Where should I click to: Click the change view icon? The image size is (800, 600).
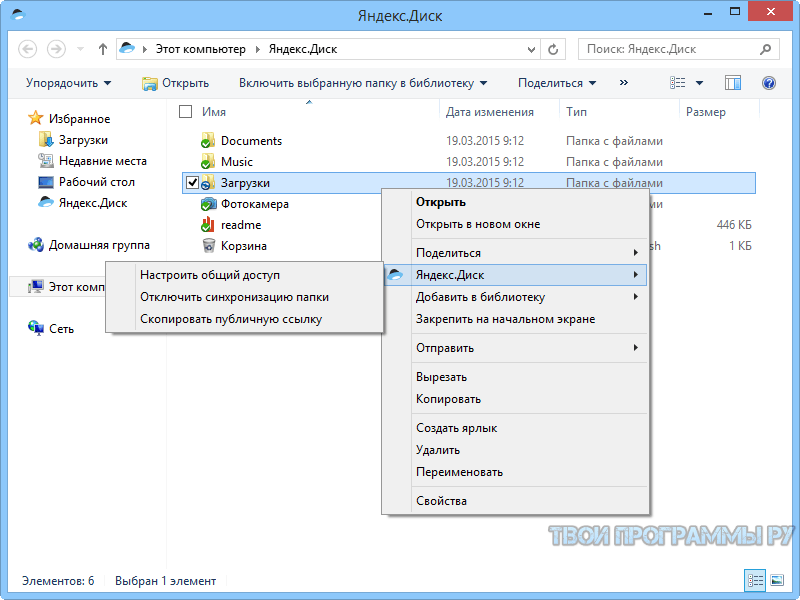click(678, 83)
